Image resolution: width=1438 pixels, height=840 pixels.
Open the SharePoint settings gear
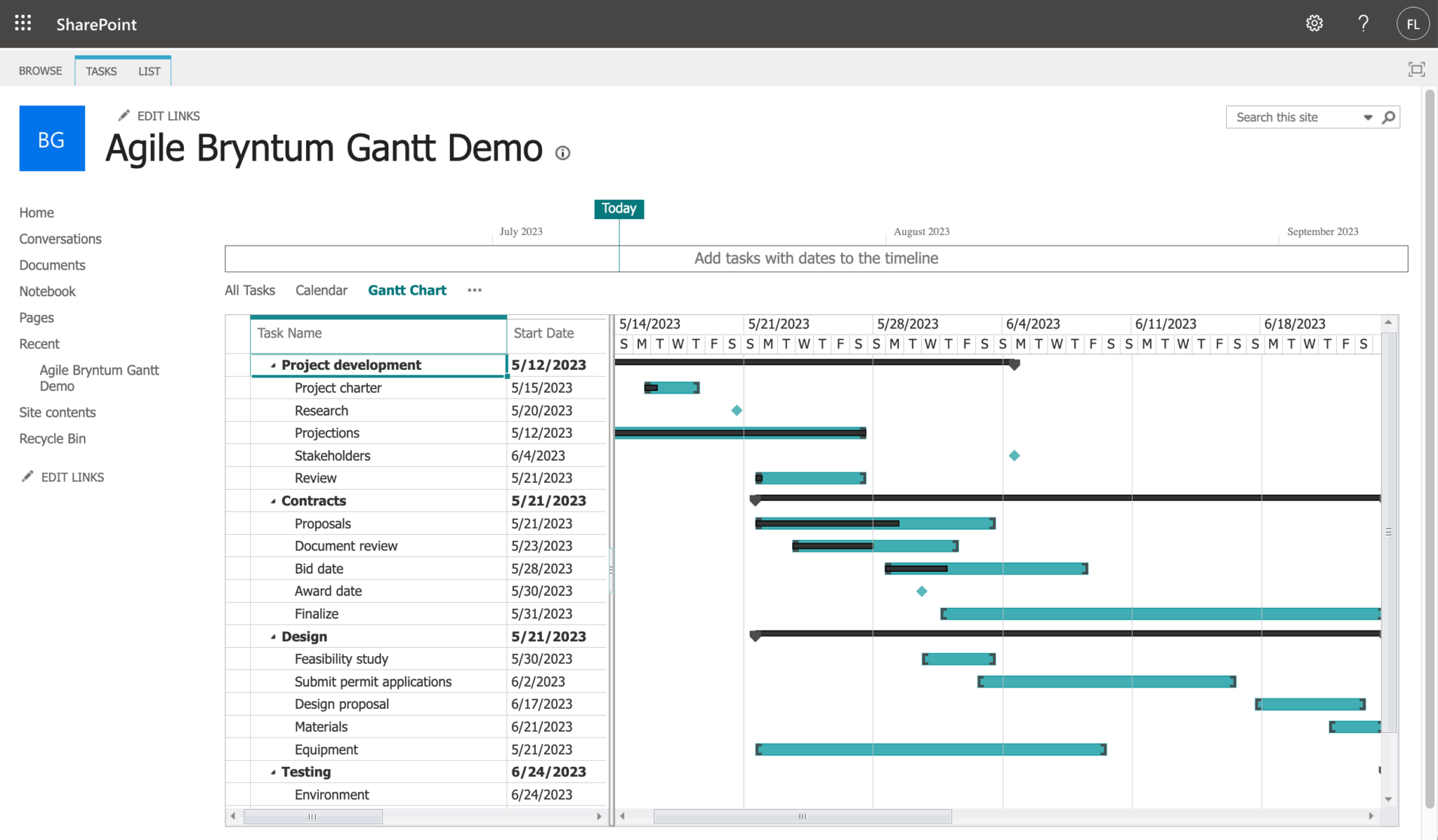tap(1314, 23)
